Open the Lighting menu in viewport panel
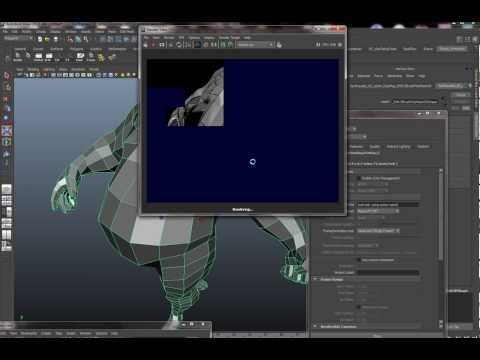 [49, 69]
